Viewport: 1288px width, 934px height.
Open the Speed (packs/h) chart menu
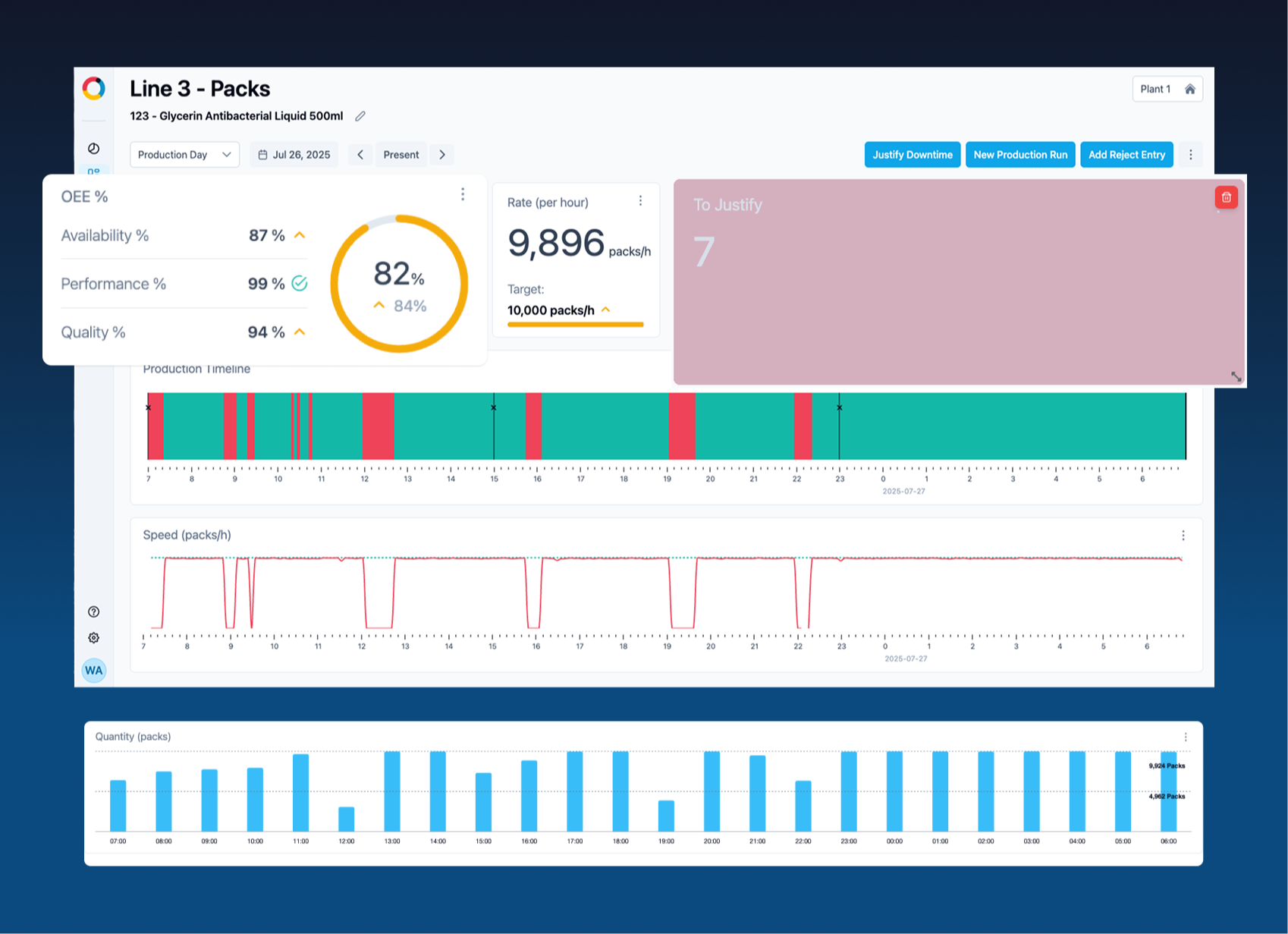pyautogui.click(x=1183, y=536)
